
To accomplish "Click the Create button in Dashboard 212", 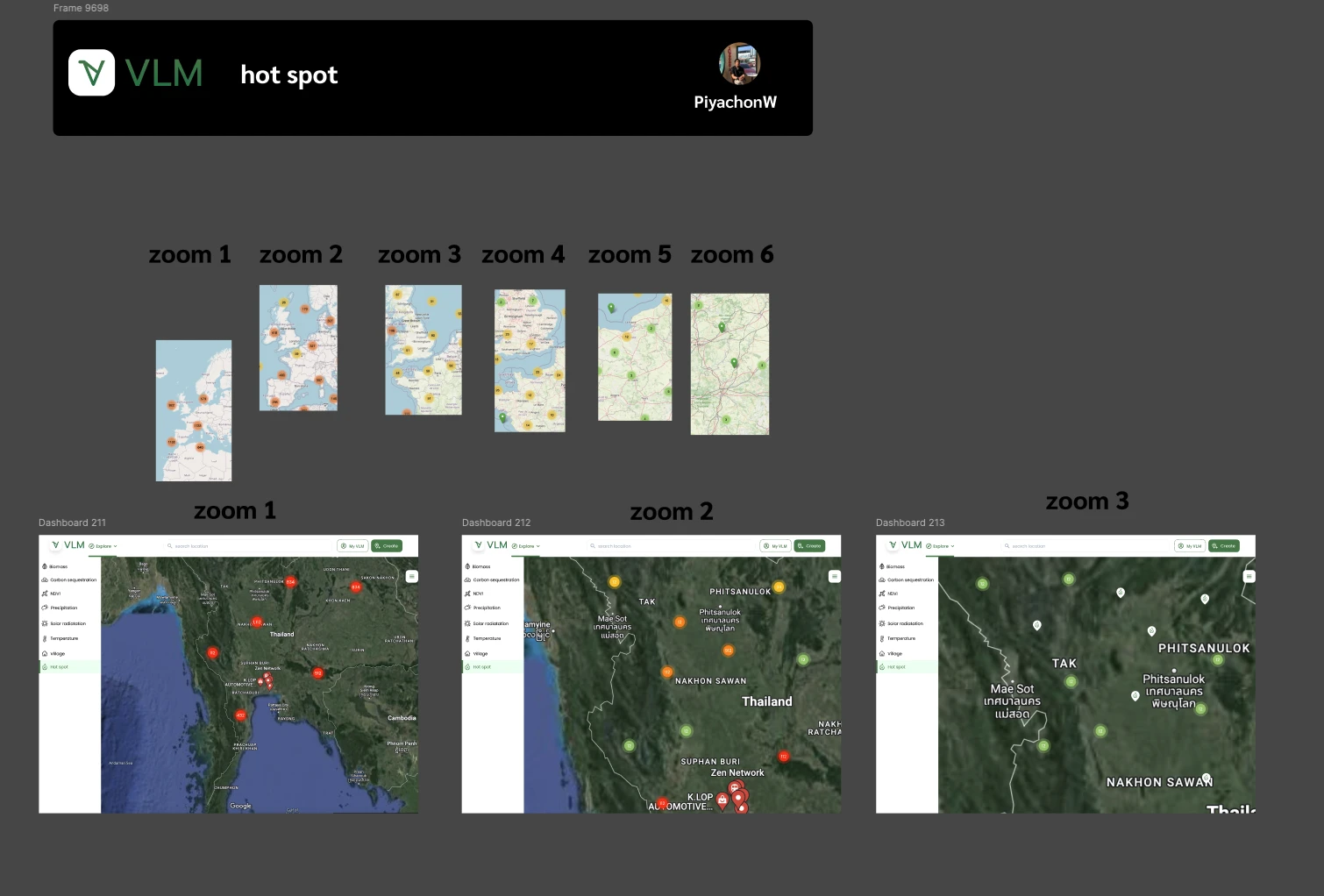I will (809, 546).
